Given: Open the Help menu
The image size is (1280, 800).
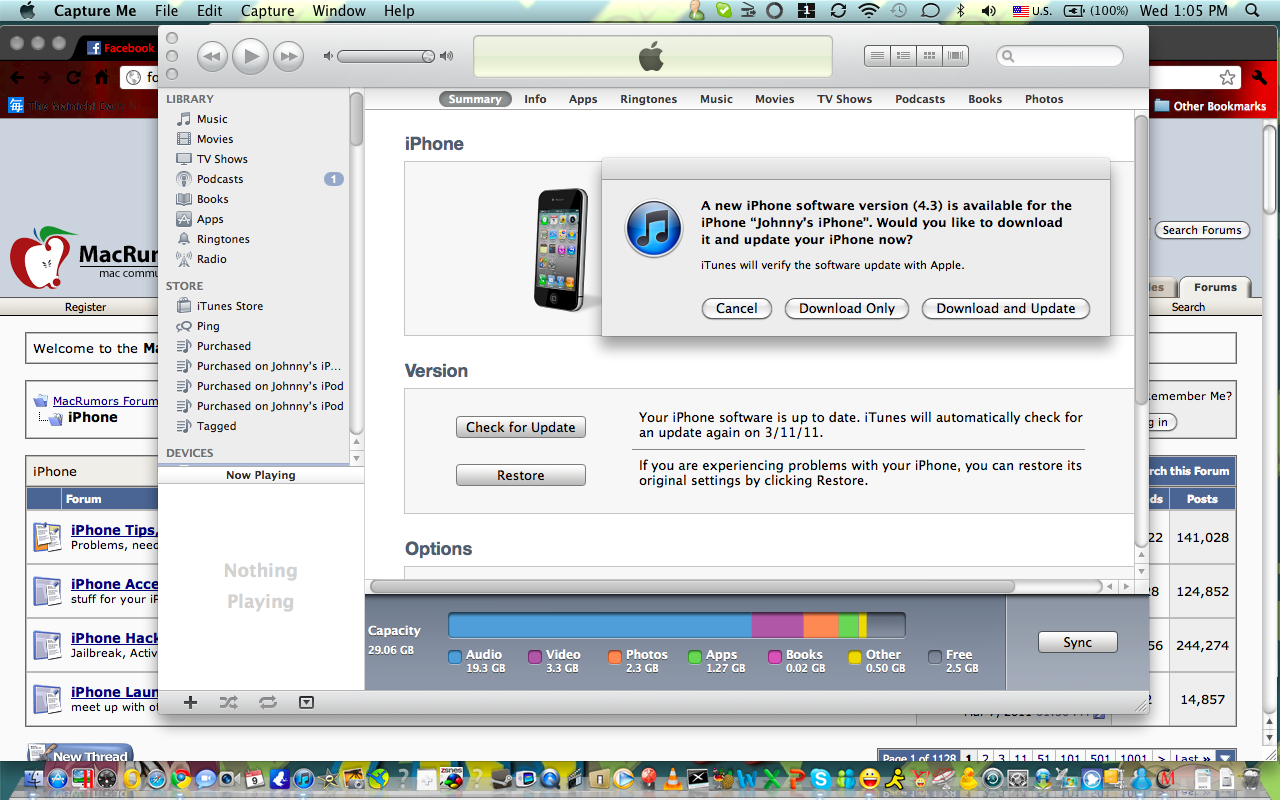Looking at the screenshot, I should click(x=399, y=11).
